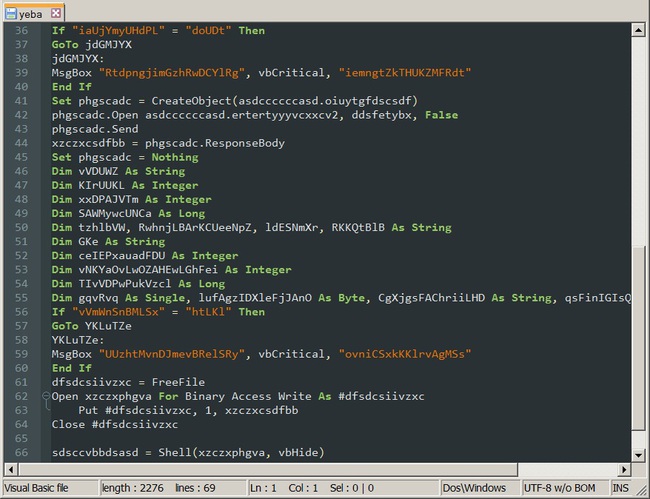650x499 pixels.
Task: Click 'xzczxphgva' in the Open statement
Action: pos(118,396)
